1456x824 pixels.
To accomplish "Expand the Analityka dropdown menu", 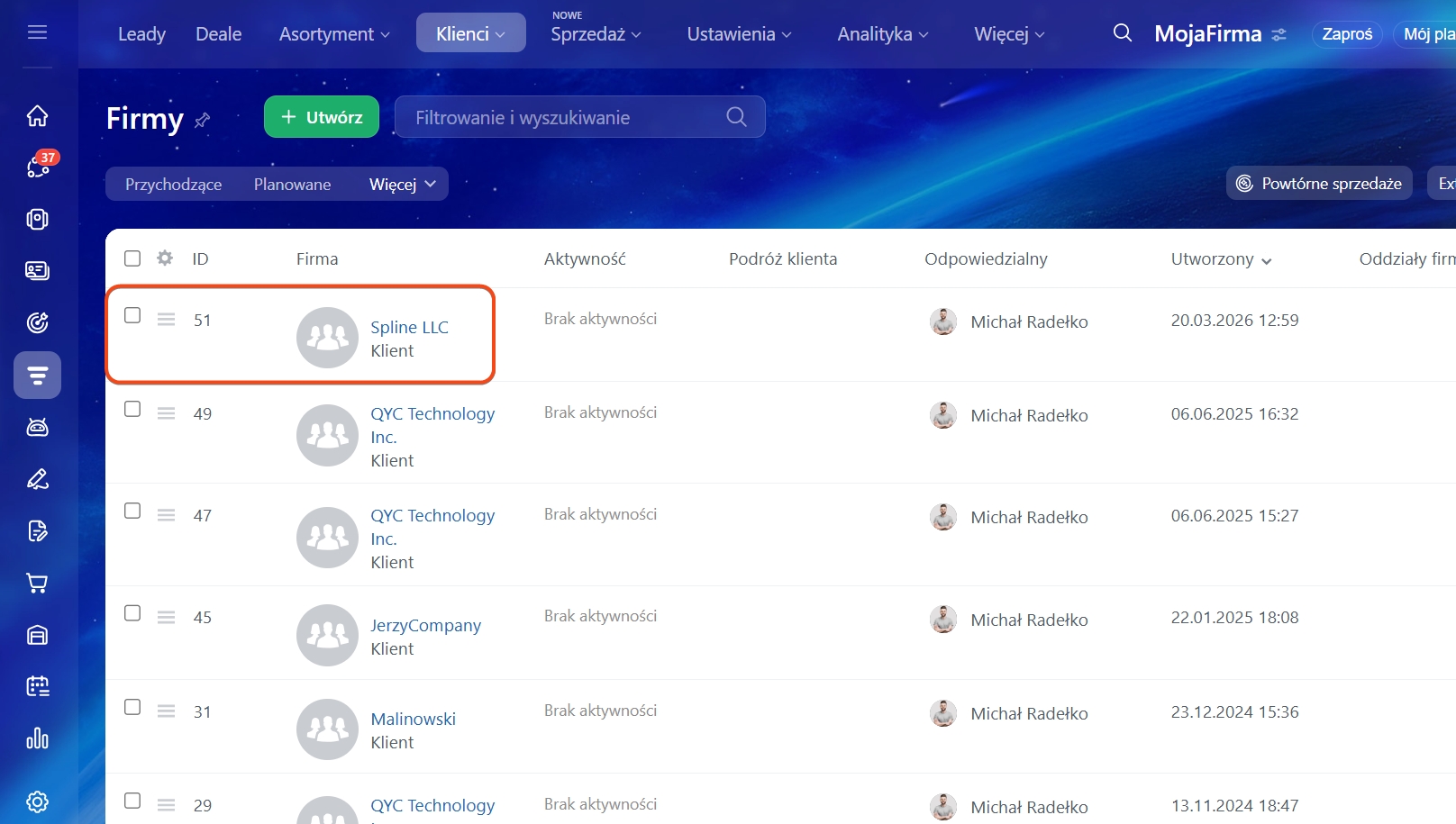I will point(882,33).
